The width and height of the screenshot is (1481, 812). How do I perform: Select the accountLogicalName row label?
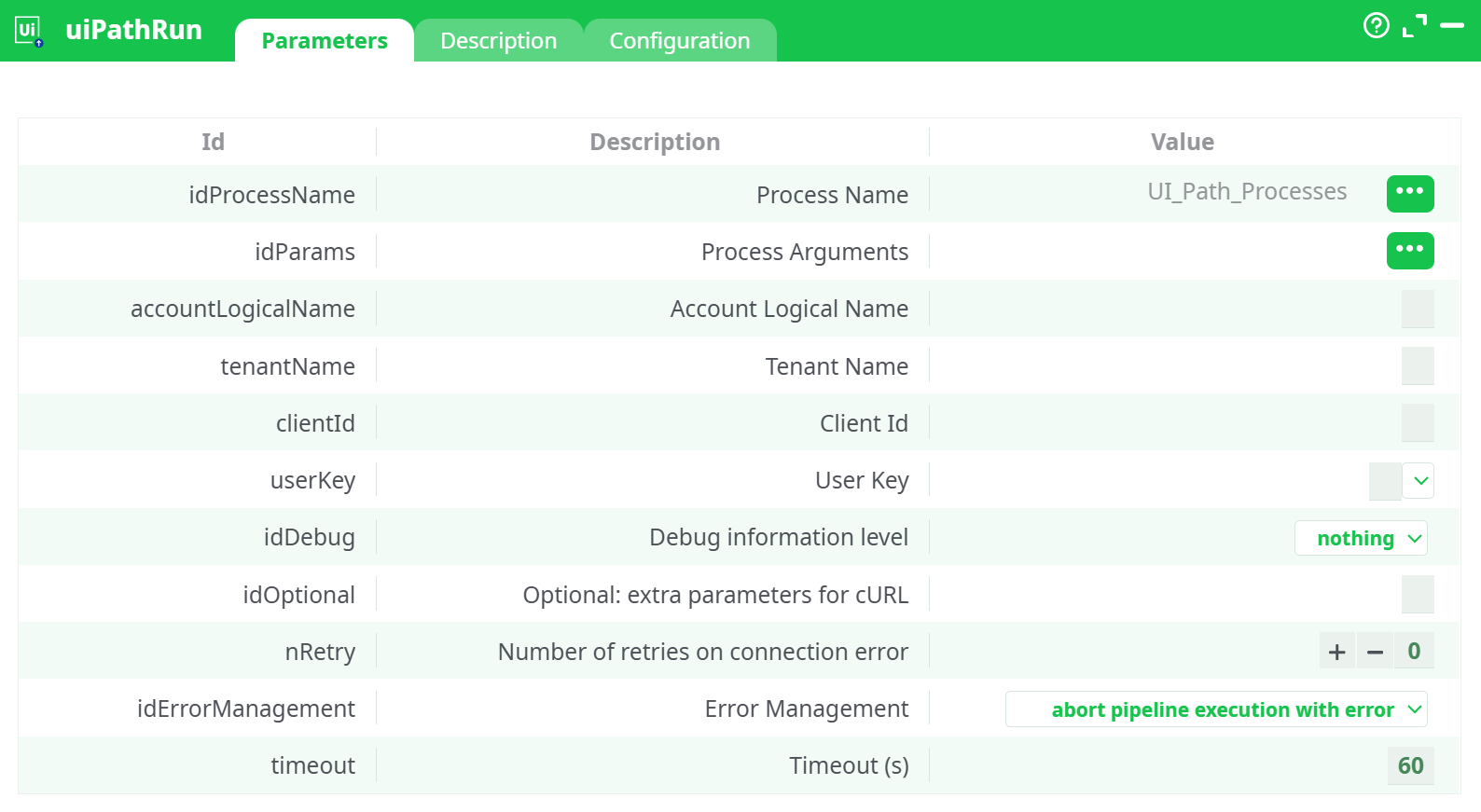242,309
